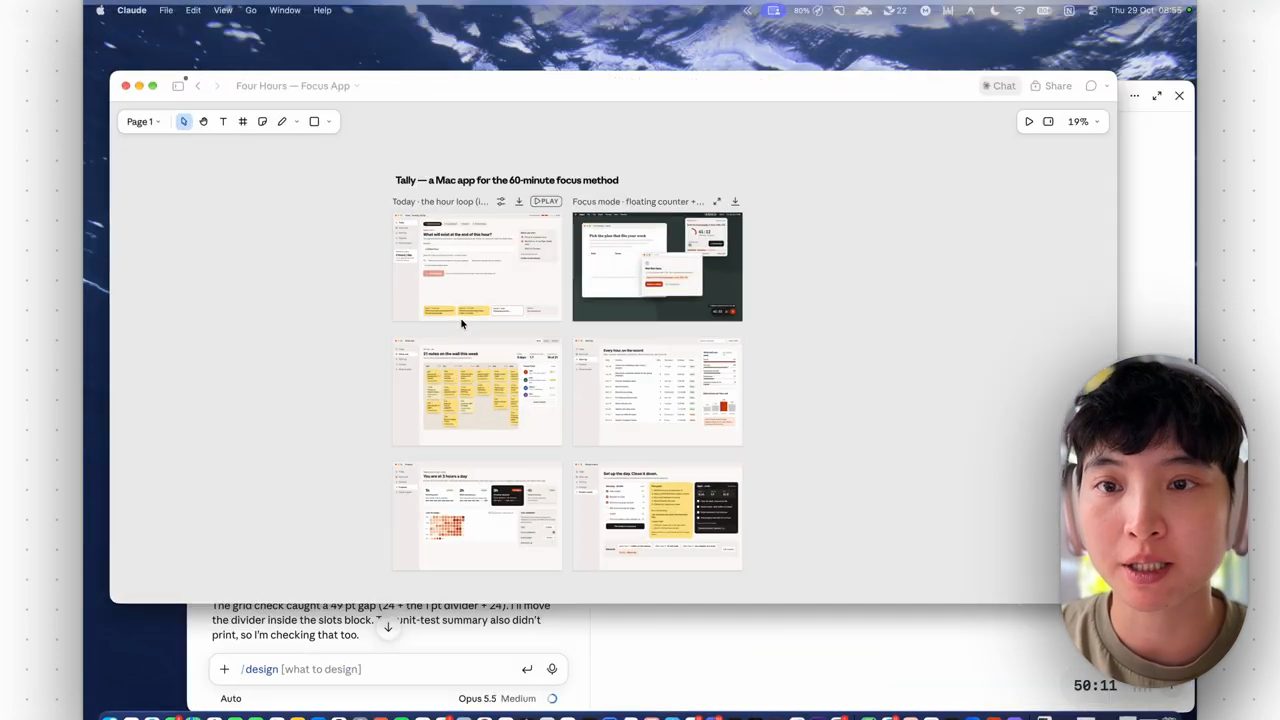Select the Hand pan tool
The width and height of the screenshot is (1280, 720).
[203, 122]
